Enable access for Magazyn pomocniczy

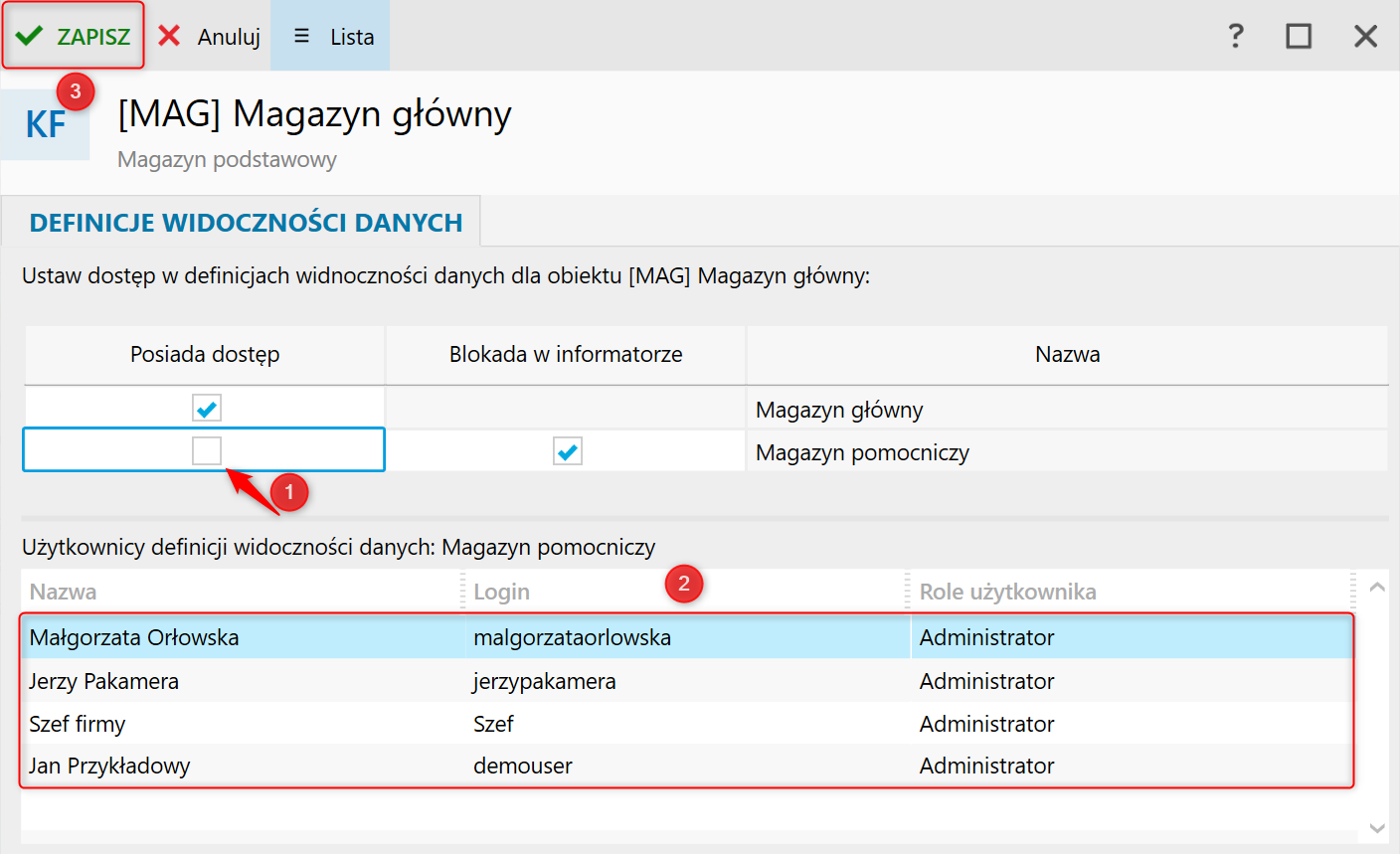tap(207, 450)
